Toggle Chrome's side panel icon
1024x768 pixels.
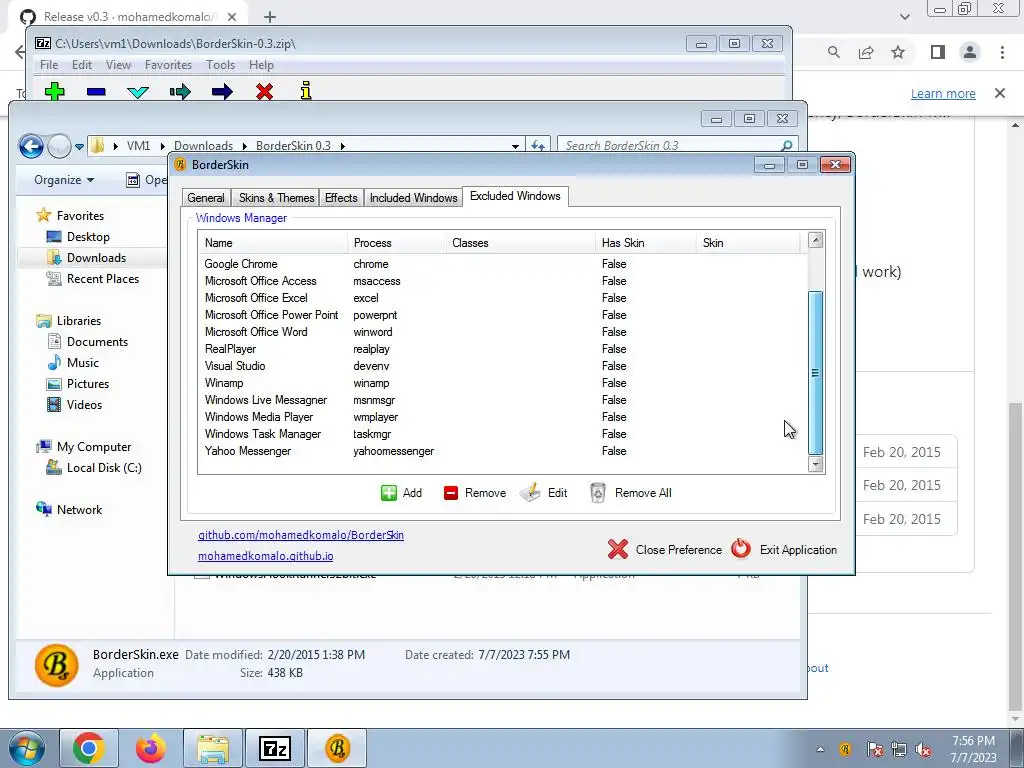pyautogui.click(x=938, y=52)
